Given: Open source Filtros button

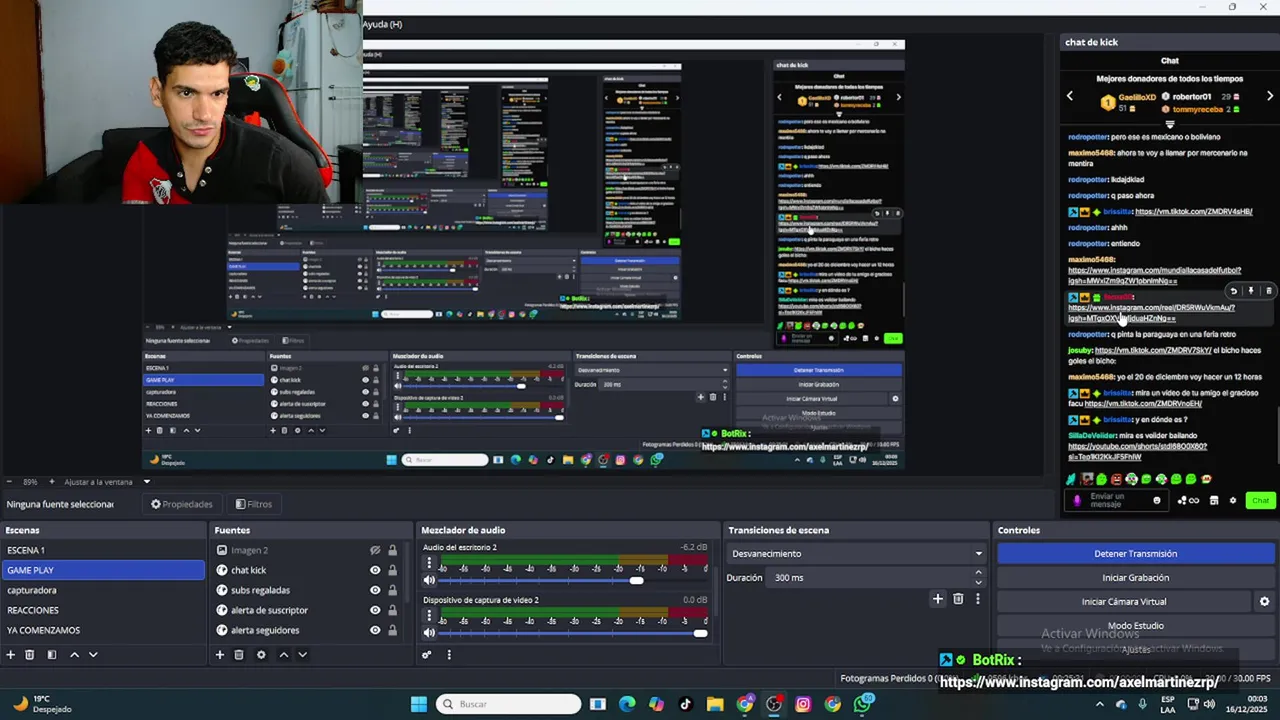Looking at the screenshot, I should [253, 504].
